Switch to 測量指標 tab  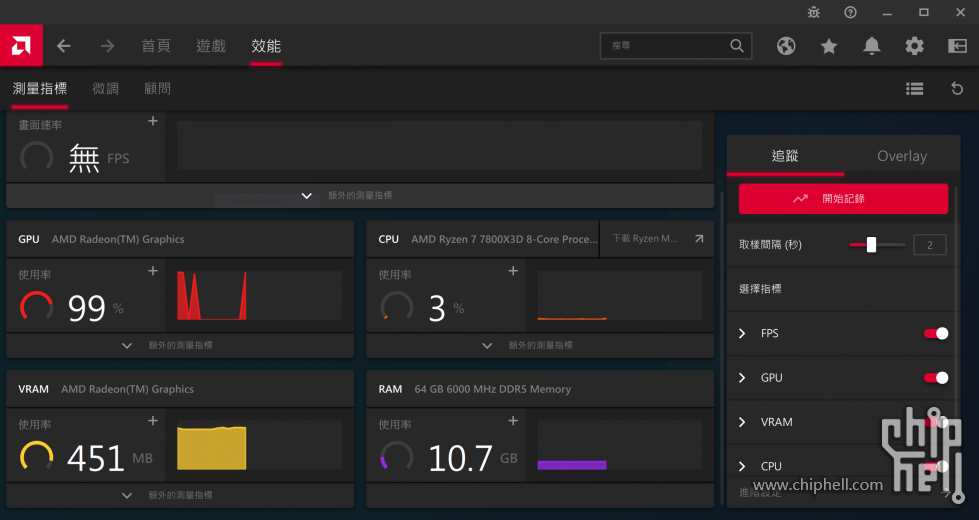(x=39, y=89)
